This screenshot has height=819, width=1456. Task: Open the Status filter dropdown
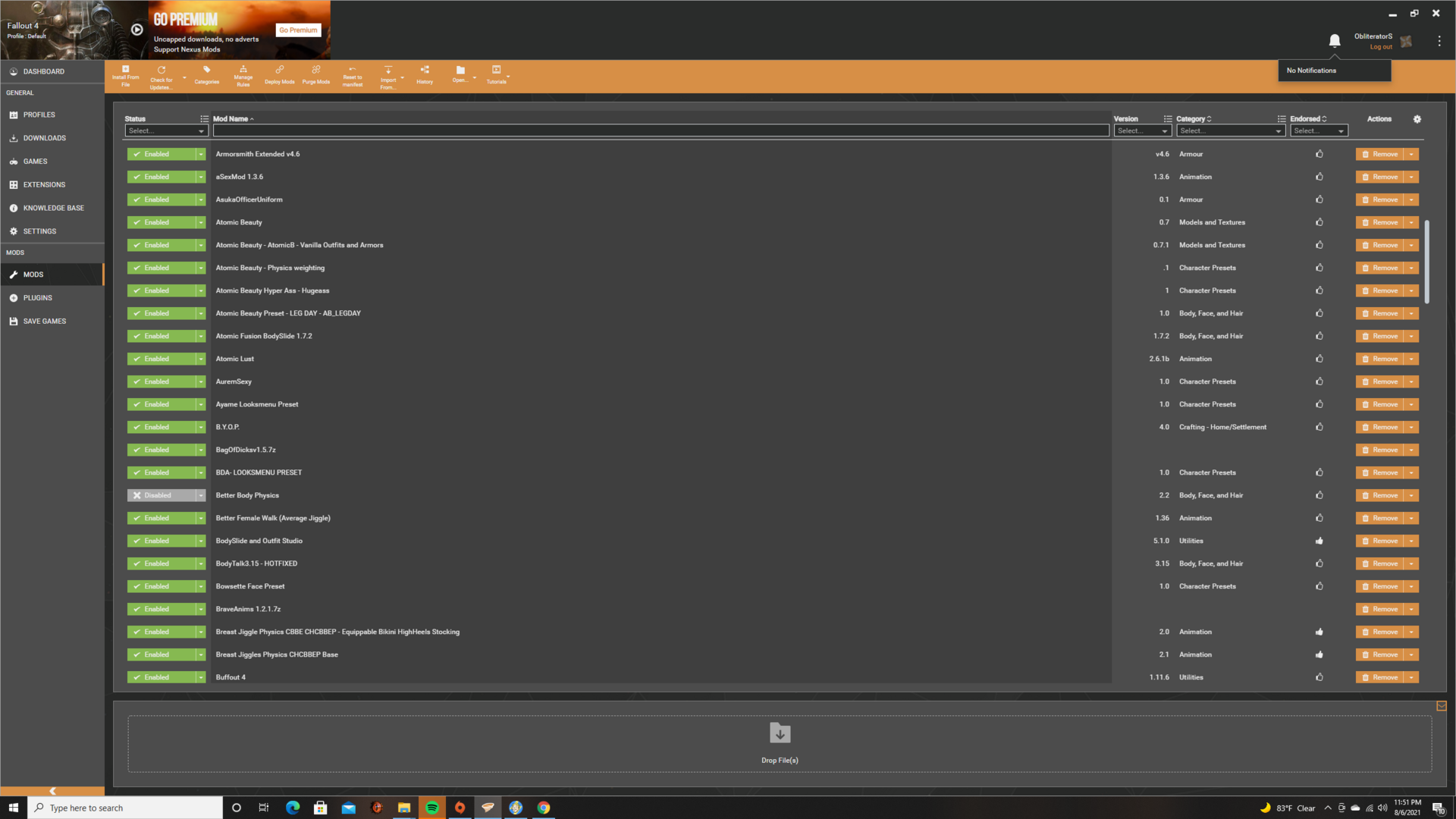[166, 131]
